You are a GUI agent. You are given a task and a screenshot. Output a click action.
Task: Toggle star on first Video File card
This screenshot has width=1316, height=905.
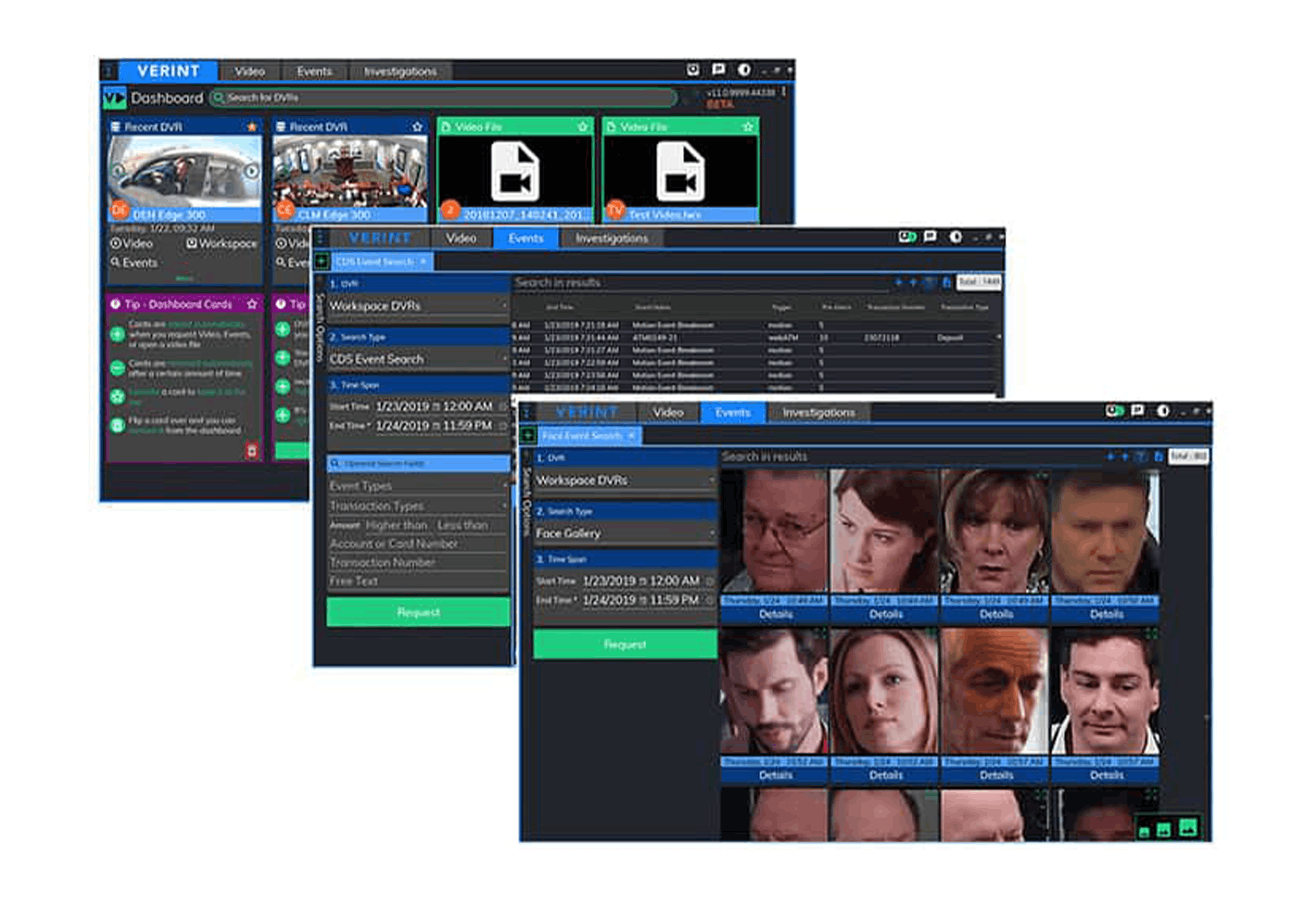(x=582, y=127)
